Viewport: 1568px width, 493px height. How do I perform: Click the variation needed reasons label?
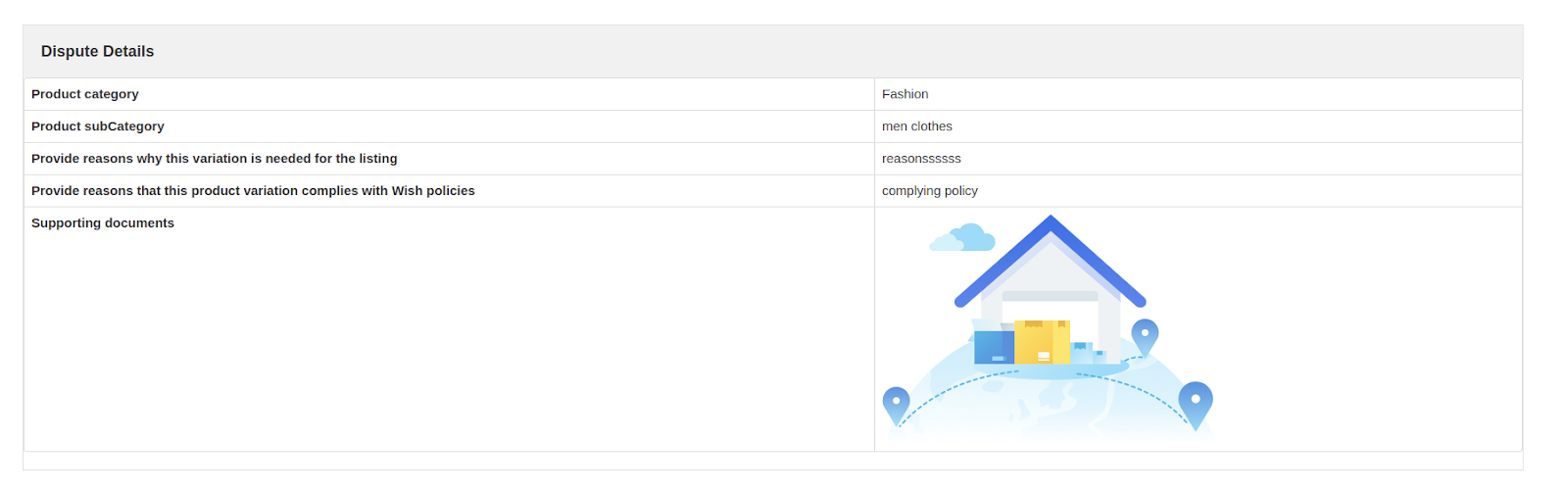pos(215,159)
